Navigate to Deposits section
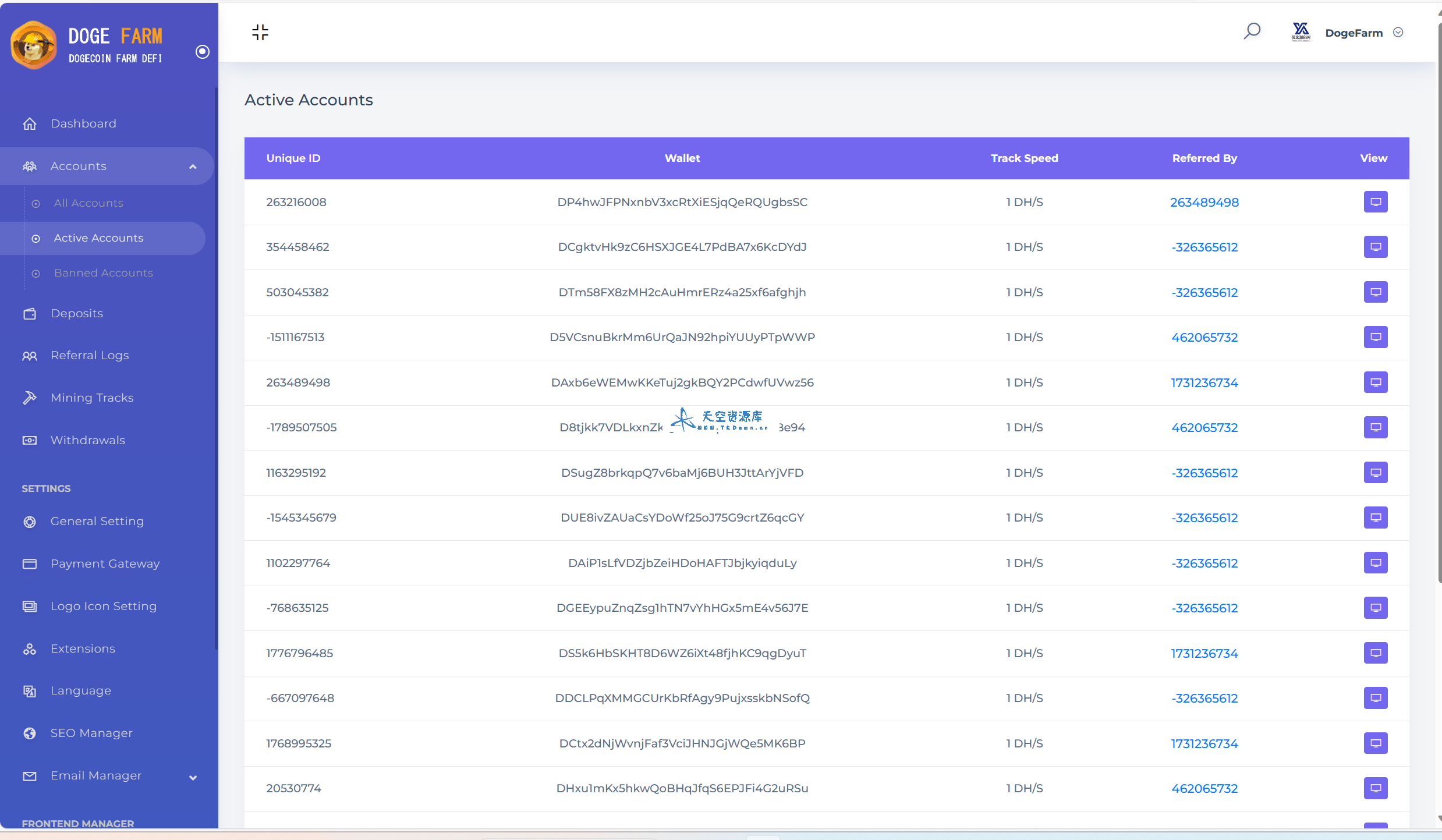Image resolution: width=1442 pixels, height=840 pixels. [76, 312]
